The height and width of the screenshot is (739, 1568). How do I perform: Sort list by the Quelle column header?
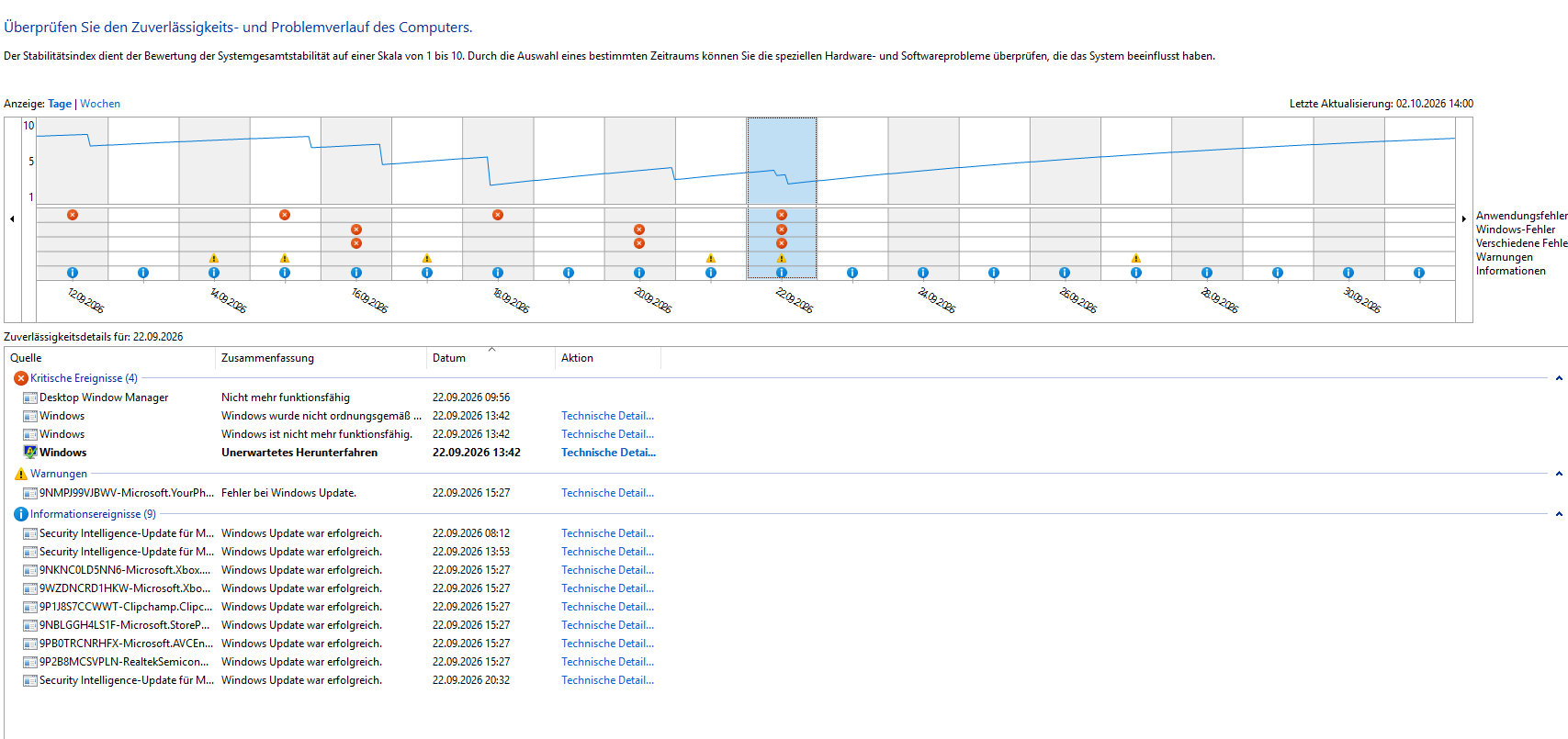(x=110, y=358)
